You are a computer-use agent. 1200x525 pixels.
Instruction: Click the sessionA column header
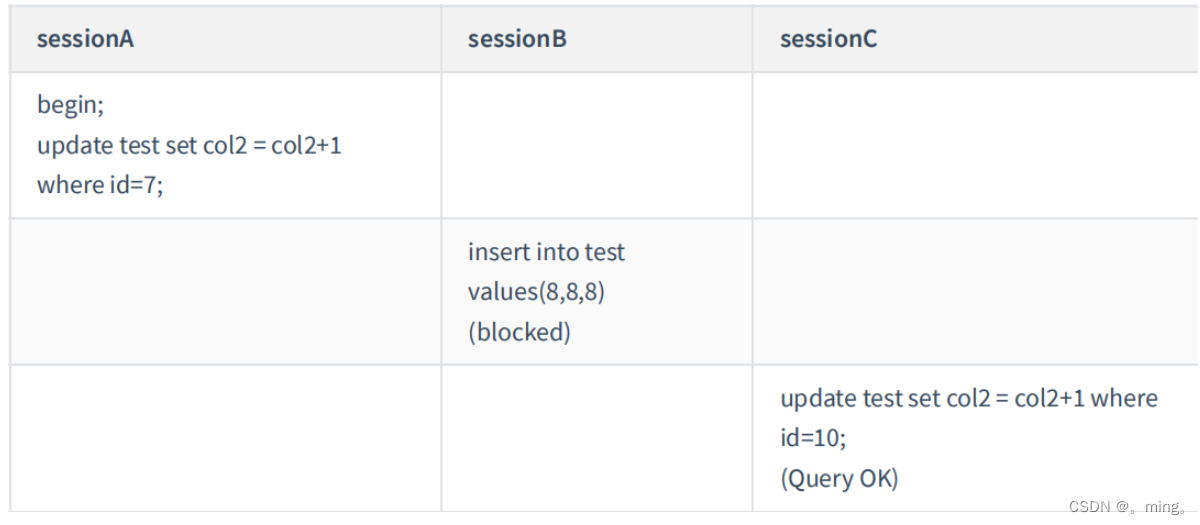pyautogui.click(x=85, y=40)
